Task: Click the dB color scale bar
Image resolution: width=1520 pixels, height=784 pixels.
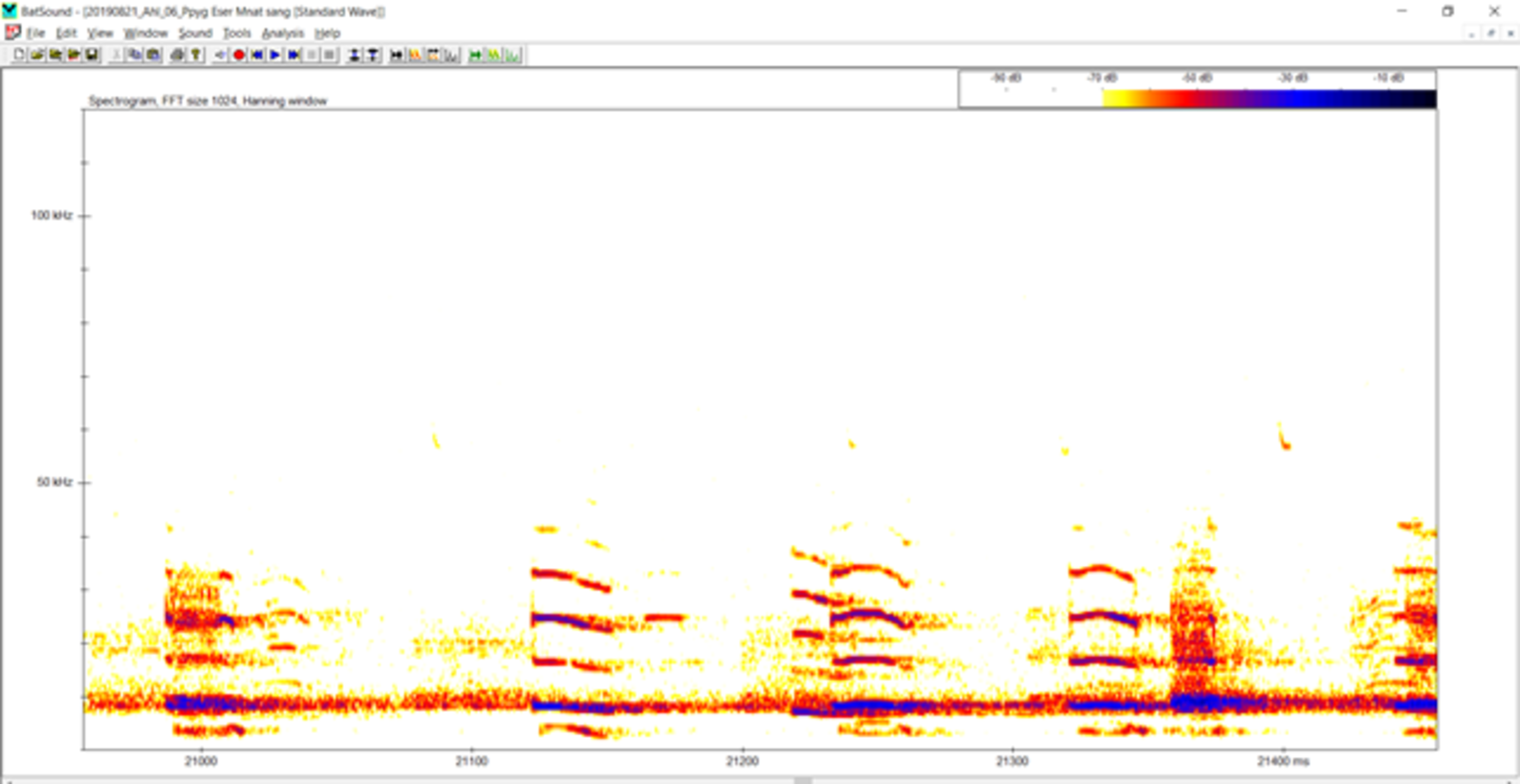Action: pos(1269,99)
